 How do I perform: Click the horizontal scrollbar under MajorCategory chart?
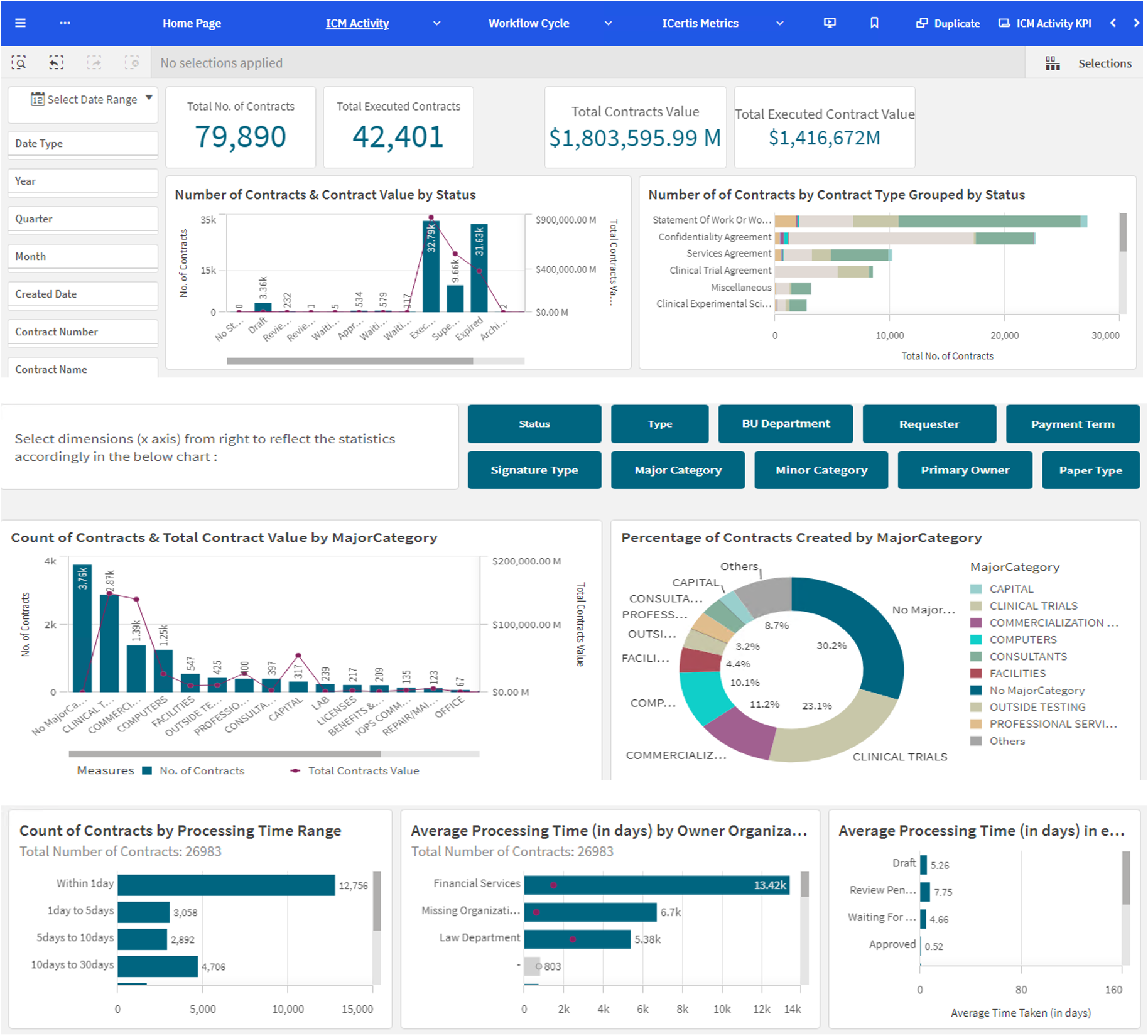point(225,753)
